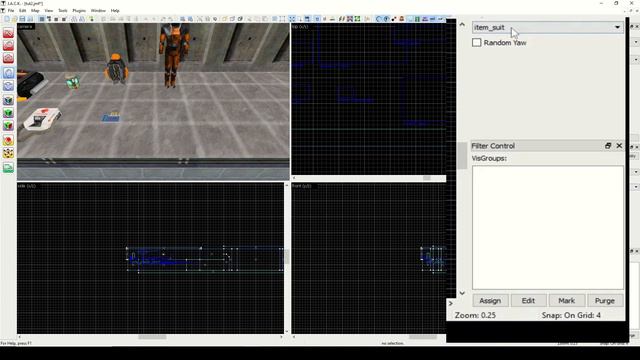The width and height of the screenshot is (640, 360).
Task: Enable the Random Yaw checkbox
Action: (476, 42)
